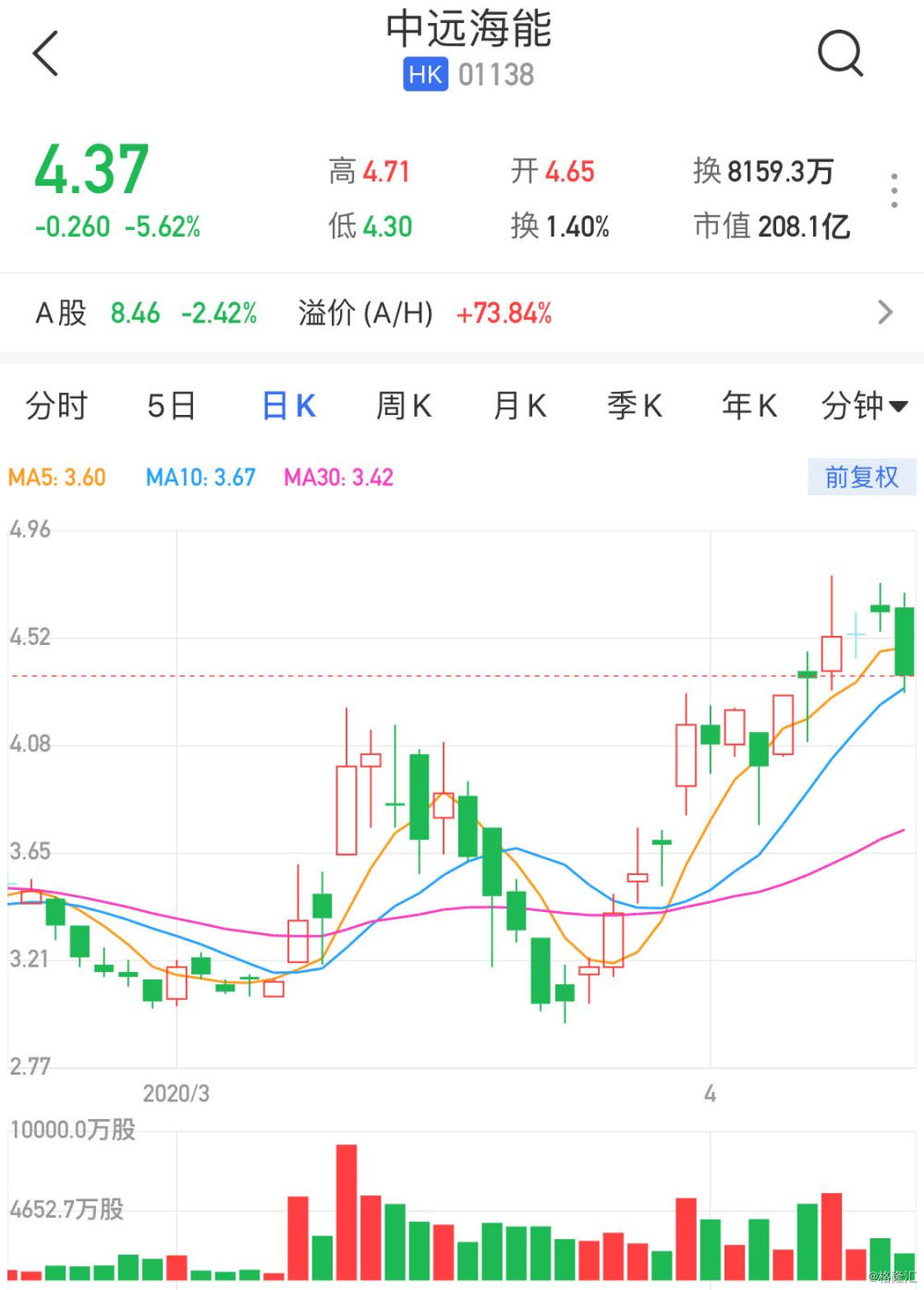The image size is (924, 1290).
Task: Select the 日K chart tab
Action: (288, 406)
